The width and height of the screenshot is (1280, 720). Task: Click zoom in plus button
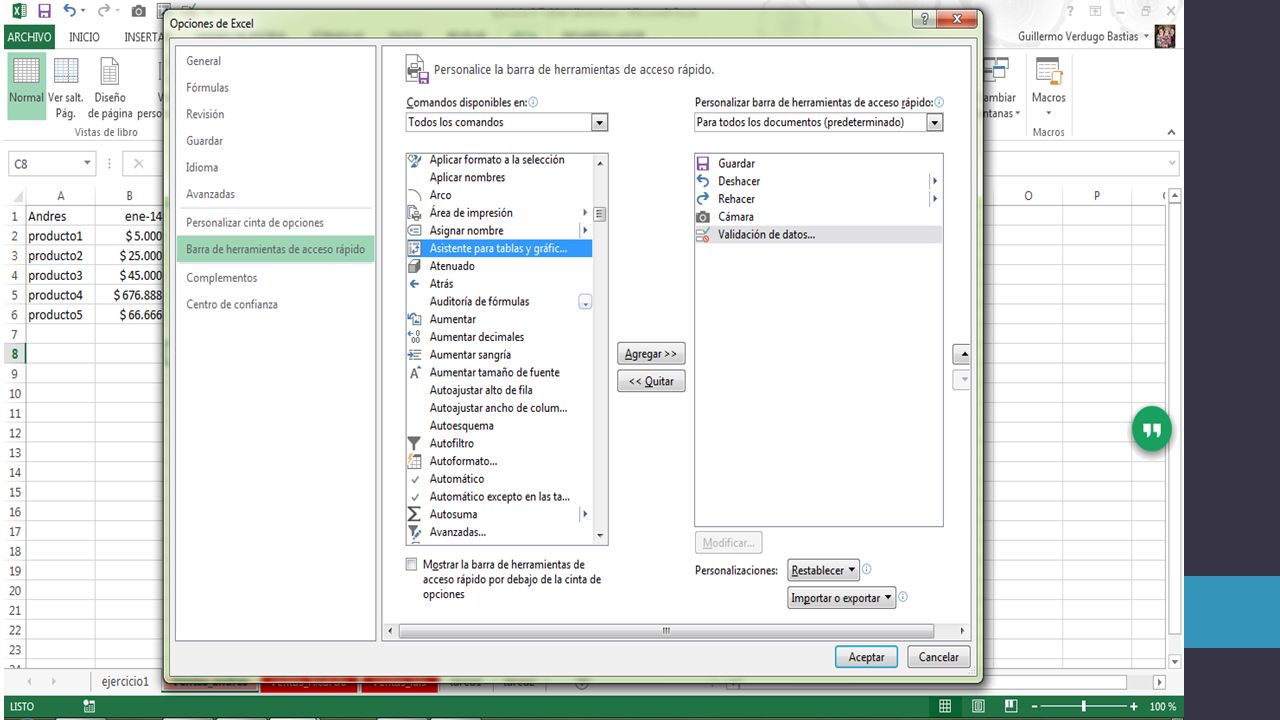tap(1133, 706)
